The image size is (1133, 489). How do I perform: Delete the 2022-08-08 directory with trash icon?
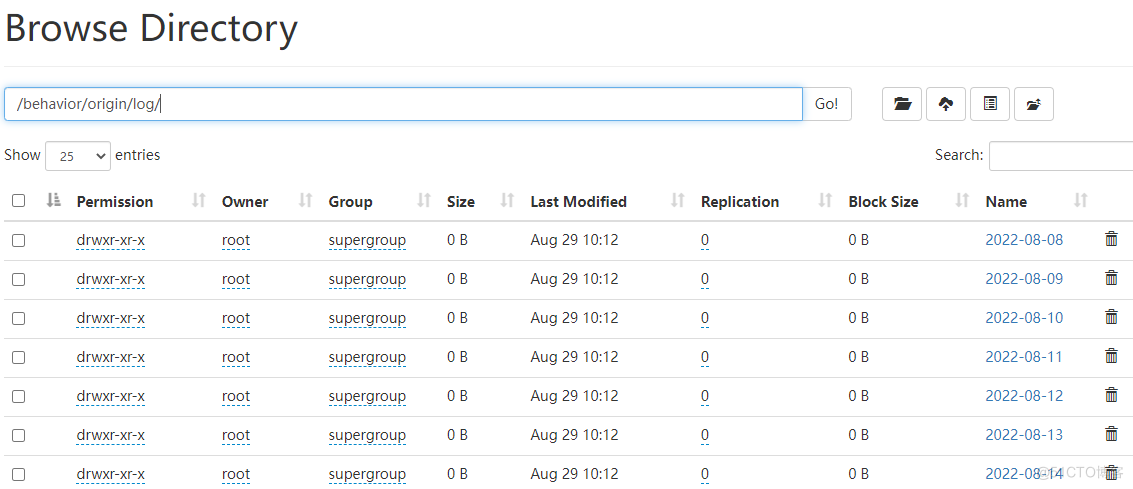coord(1111,239)
